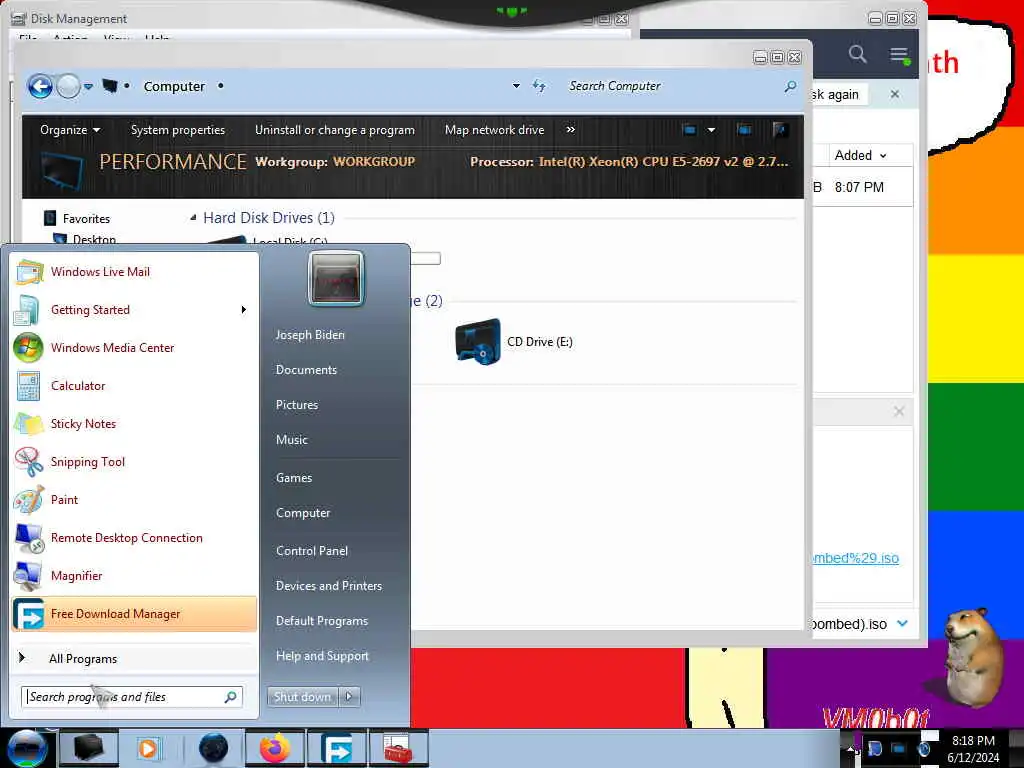Collapse the Hard Disk Drives group
Screen dimensions: 1024x768
click(193, 217)
